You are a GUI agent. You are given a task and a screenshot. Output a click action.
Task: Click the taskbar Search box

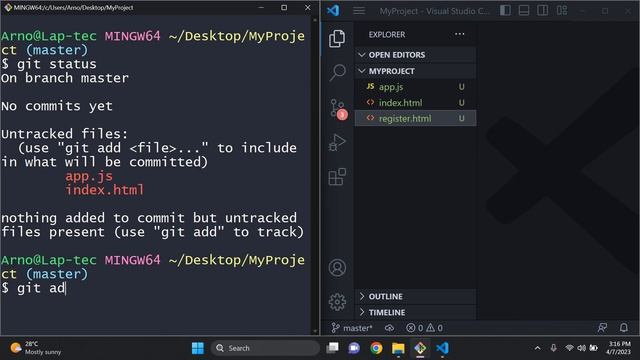[265, 348]
